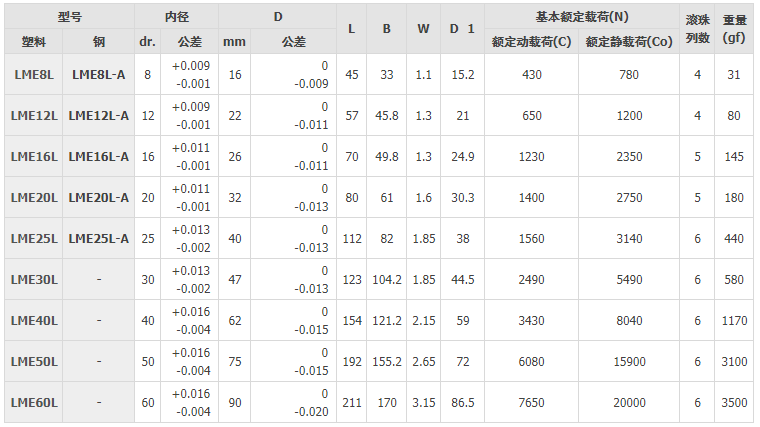Click the LME8L plastic model cell

click(34, 75)
